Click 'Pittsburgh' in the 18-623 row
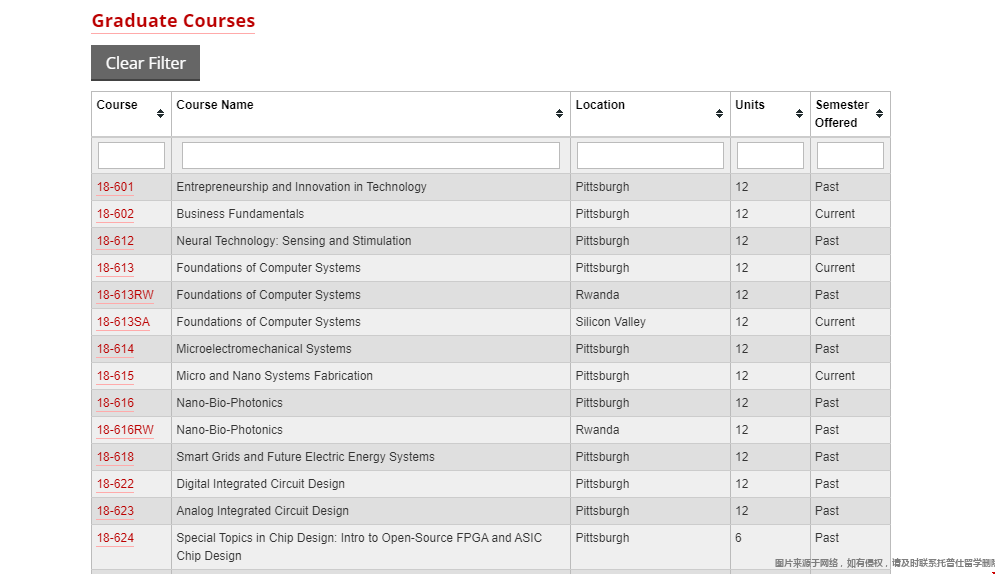 [602, 511]
